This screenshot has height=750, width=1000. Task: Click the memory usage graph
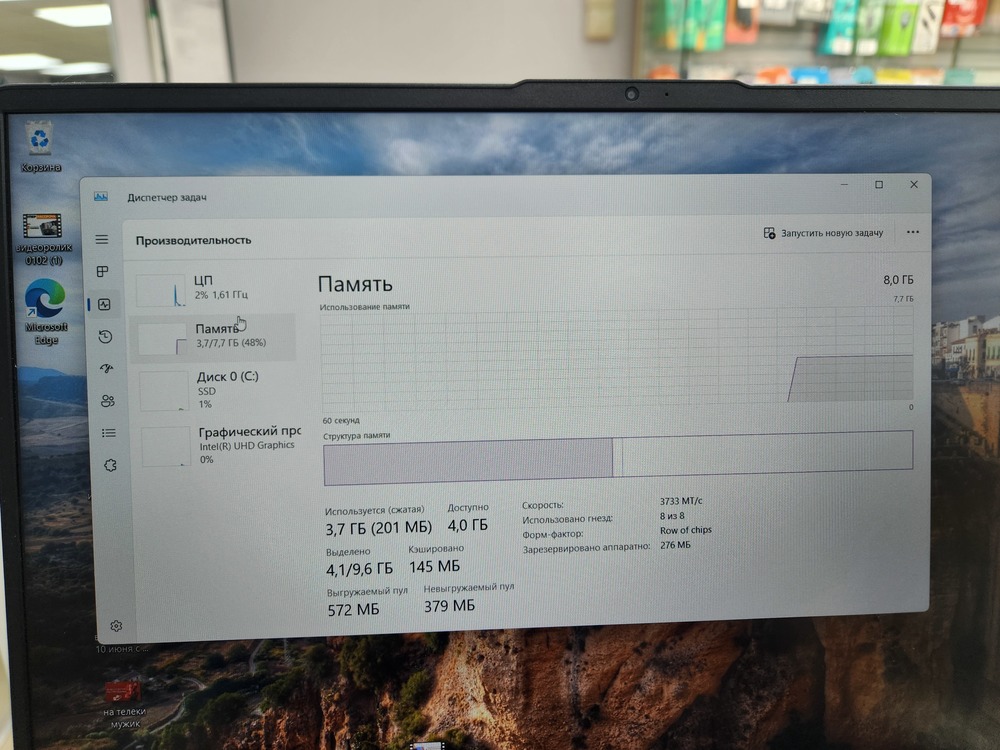(618, 360)
